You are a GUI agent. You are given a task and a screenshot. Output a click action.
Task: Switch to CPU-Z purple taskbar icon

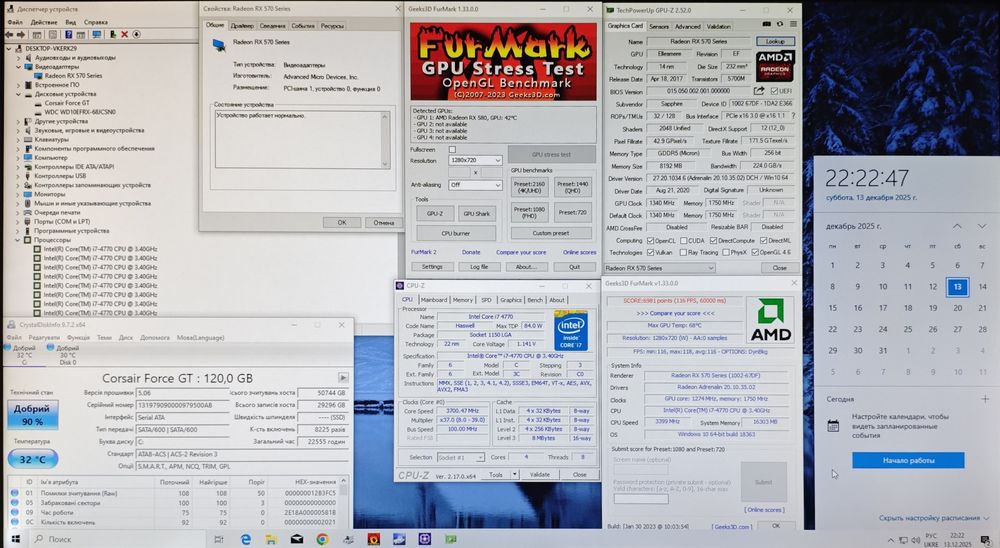(x=425, y=539)
